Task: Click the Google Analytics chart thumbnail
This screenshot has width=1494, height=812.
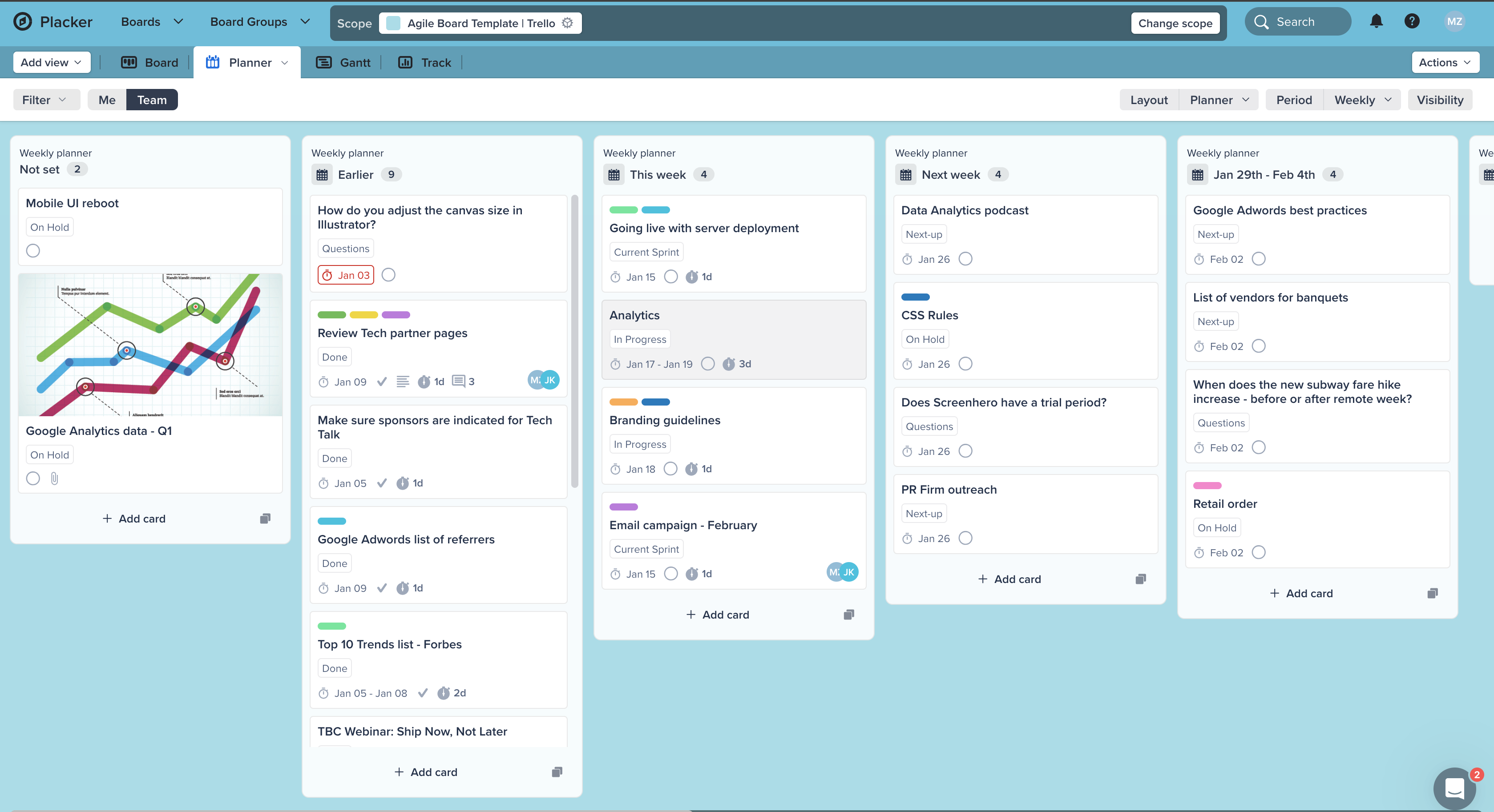Action: point(150,344)
